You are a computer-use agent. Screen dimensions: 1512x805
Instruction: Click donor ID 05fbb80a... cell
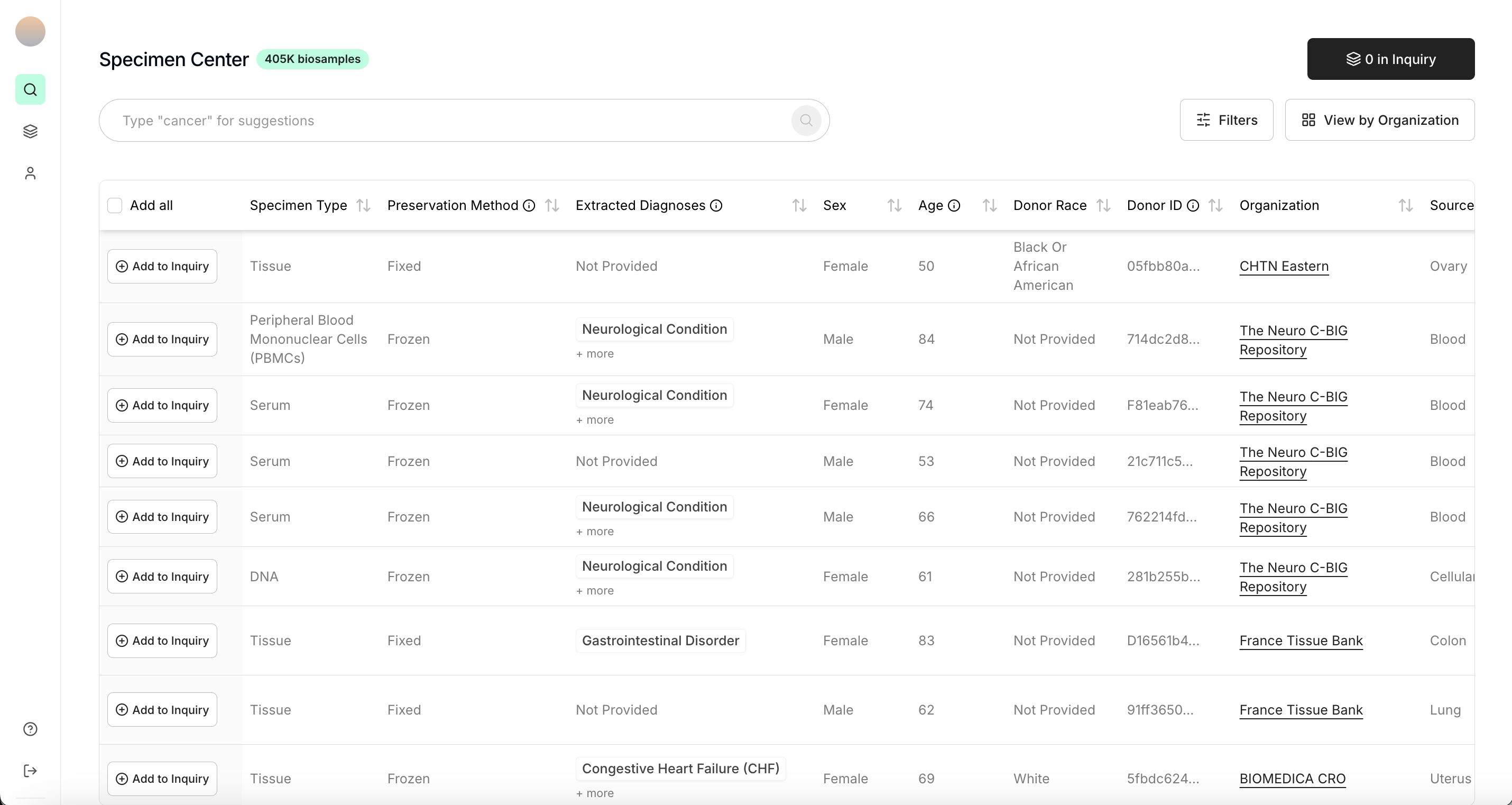(x=1163, y=267)
